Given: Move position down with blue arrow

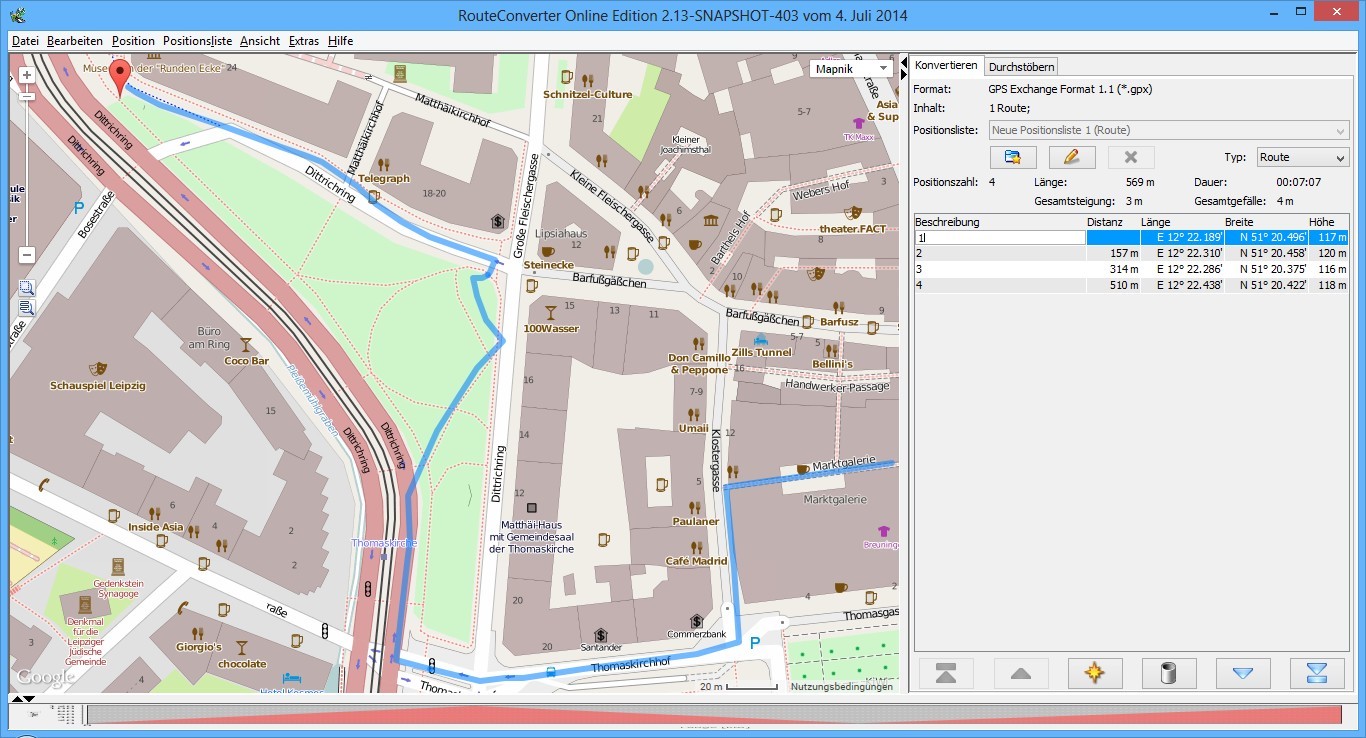Looking at the screenshot, I should coord(1242,673).
